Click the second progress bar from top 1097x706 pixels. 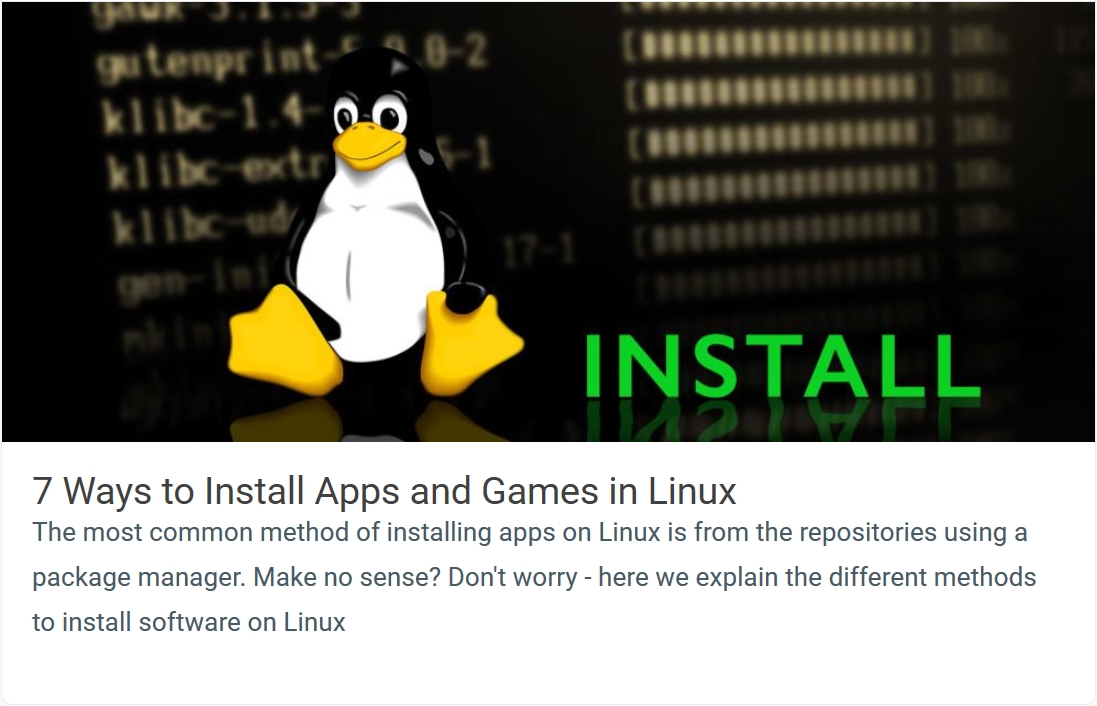pyautogui.click(x=779, y=91)
